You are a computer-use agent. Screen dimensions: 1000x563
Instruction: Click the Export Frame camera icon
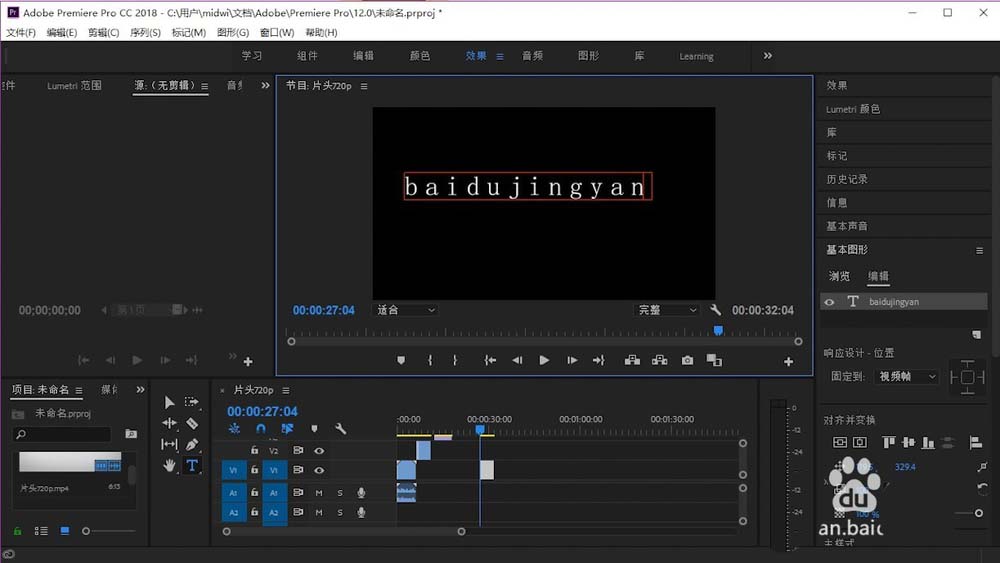[687, 360]
